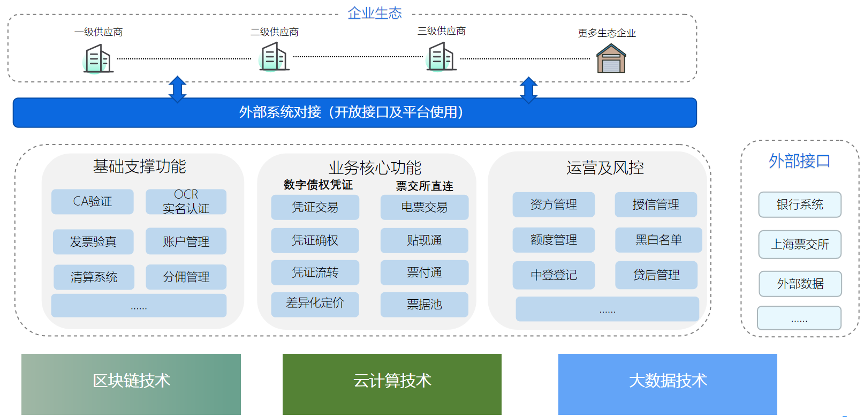Image resolution: width=864 pixels, height=418 pixels.
Task: Select the 上海票交所 box
Action: 800,245
